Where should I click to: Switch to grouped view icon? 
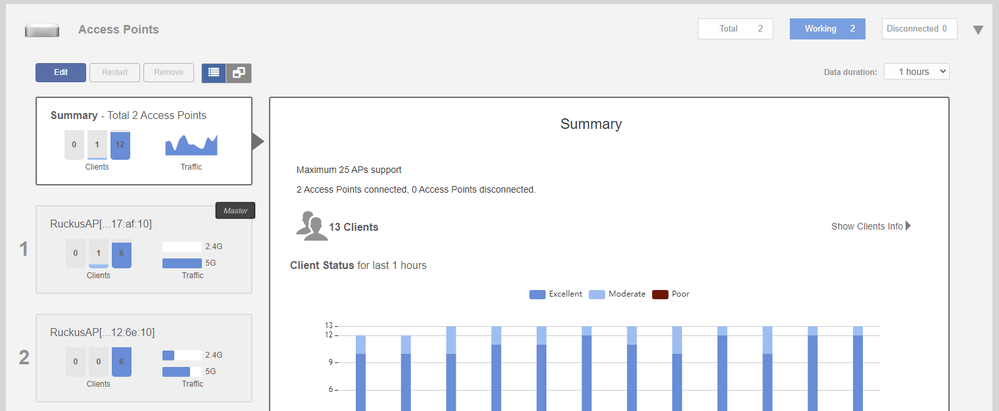point(239,73)
